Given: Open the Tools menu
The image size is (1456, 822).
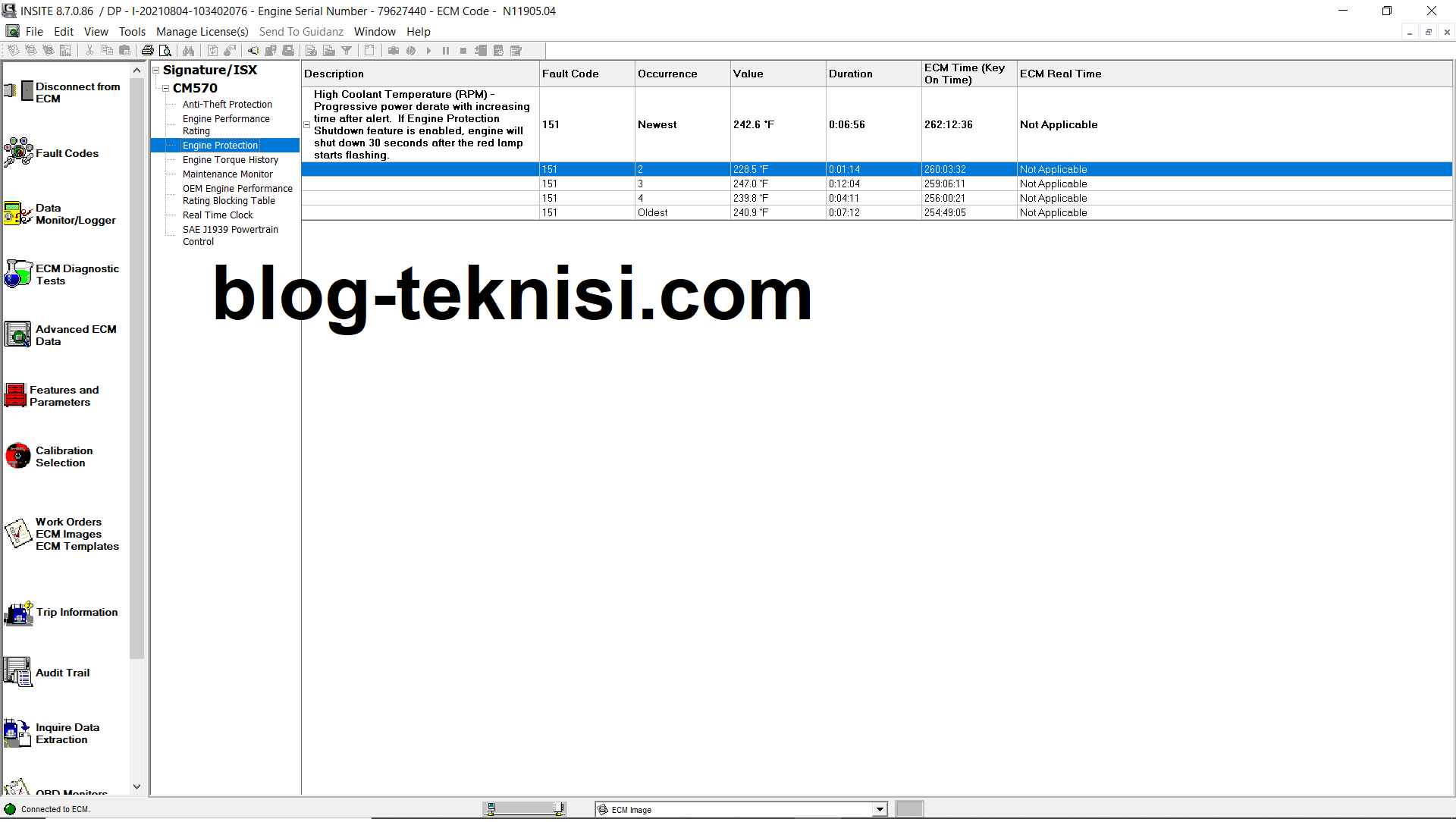Looking at the screenshot, I should (x=132, y=31).
